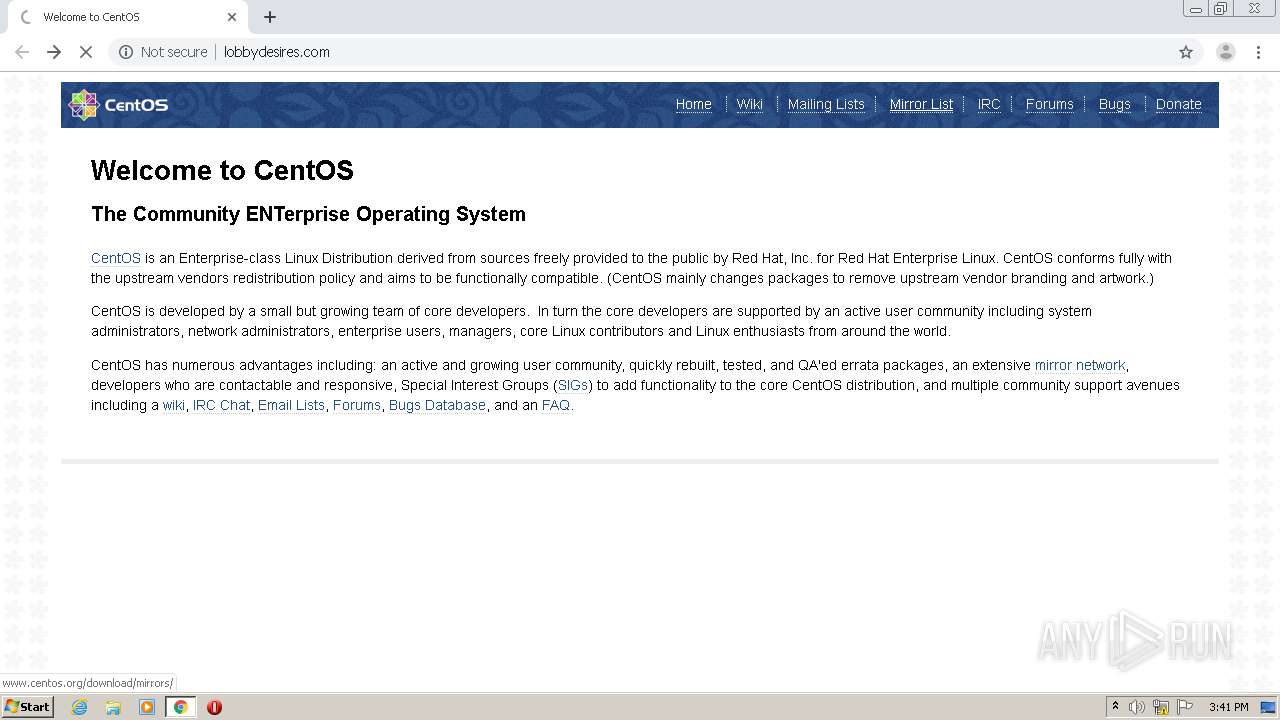1280x720 pixels.
Task: Open the Windows Start button
Action: tap(27, 707)
